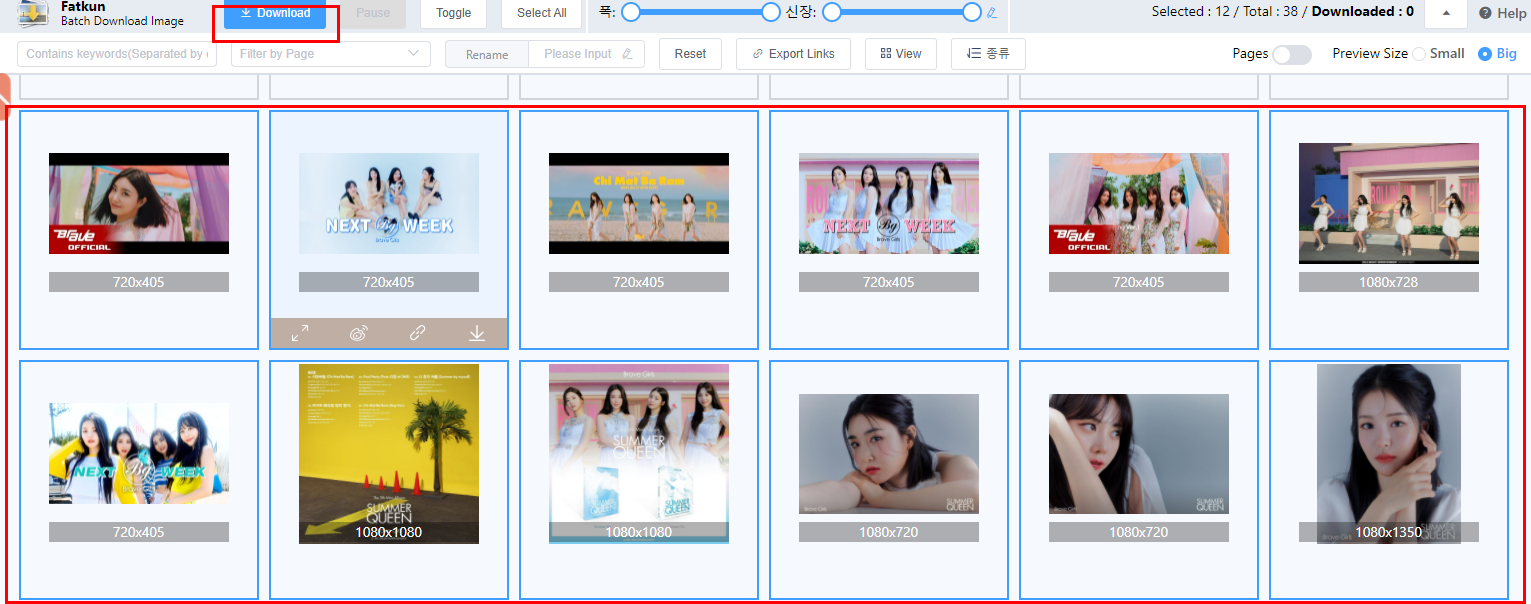This screenshot has width=1531, height=604.
Task: Share hovered image to Weibo
Action: click(x=359, y=334)
